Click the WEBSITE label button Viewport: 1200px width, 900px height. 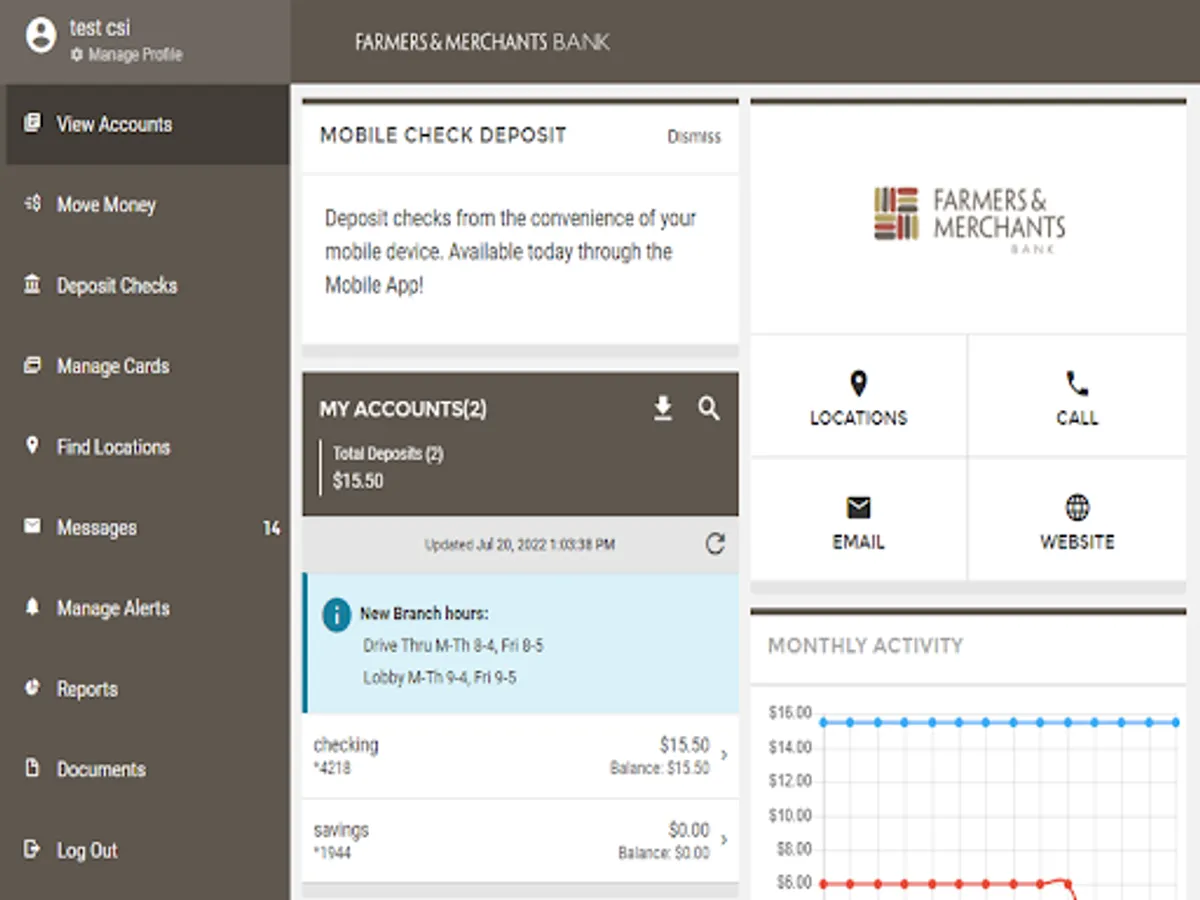1077,542
